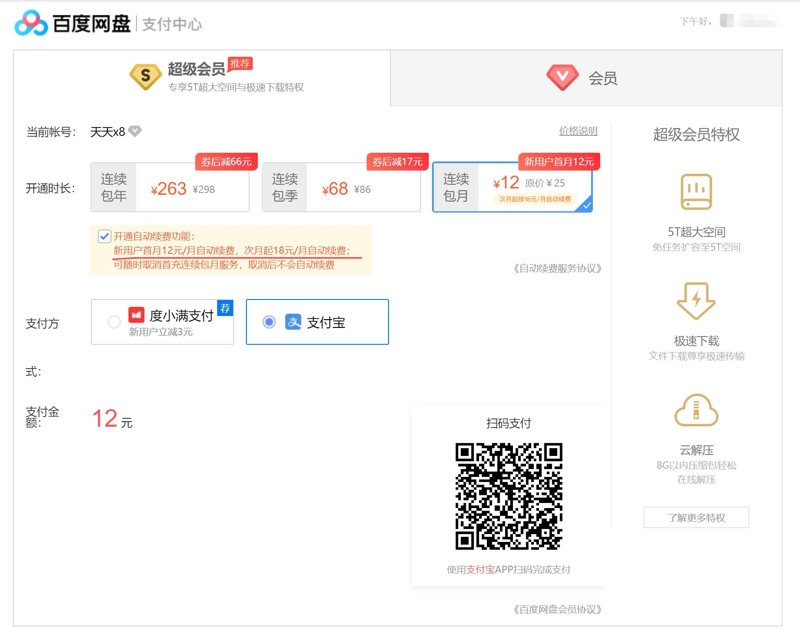Switch to the 会员 tab
Screen dimensions: 800x637
point(586,78)
